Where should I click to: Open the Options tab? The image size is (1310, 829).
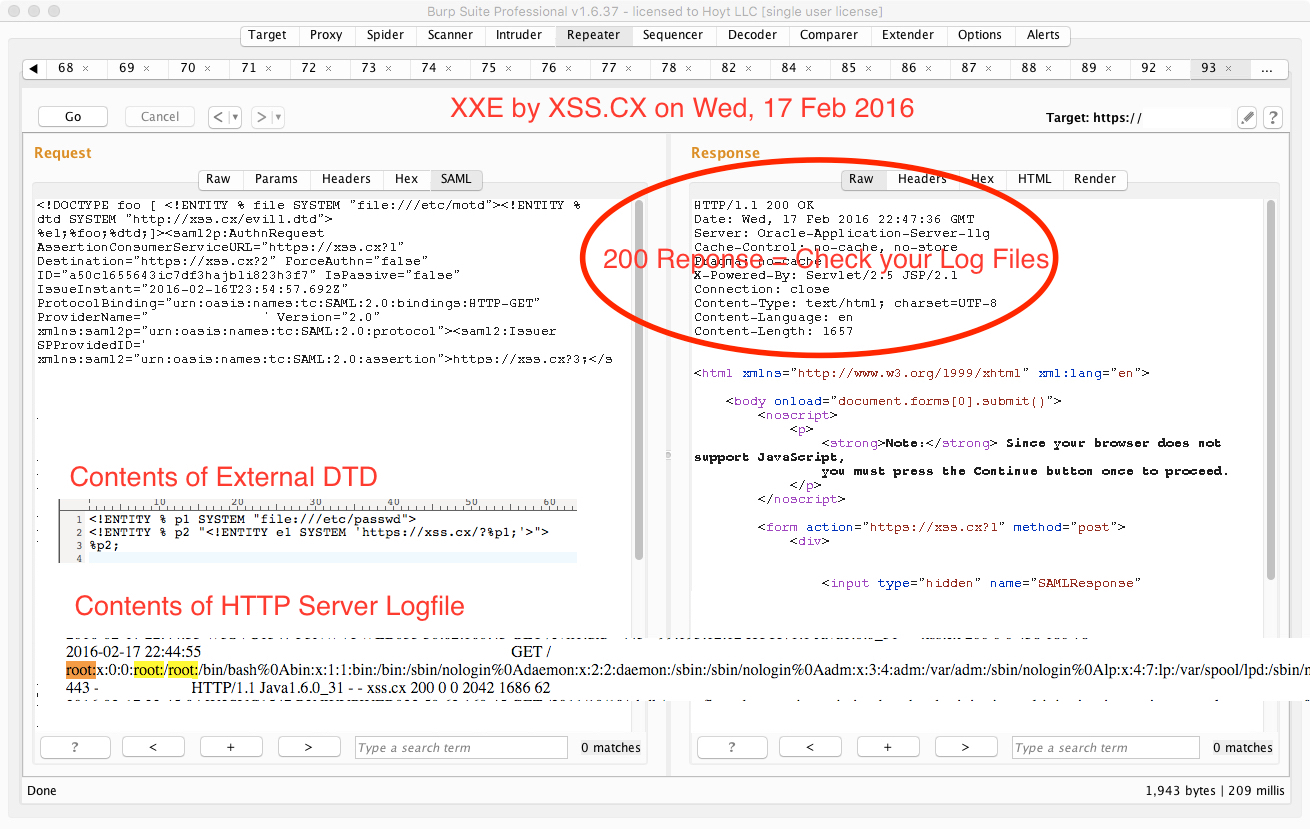pyautogui.click(x=980, y=35)
